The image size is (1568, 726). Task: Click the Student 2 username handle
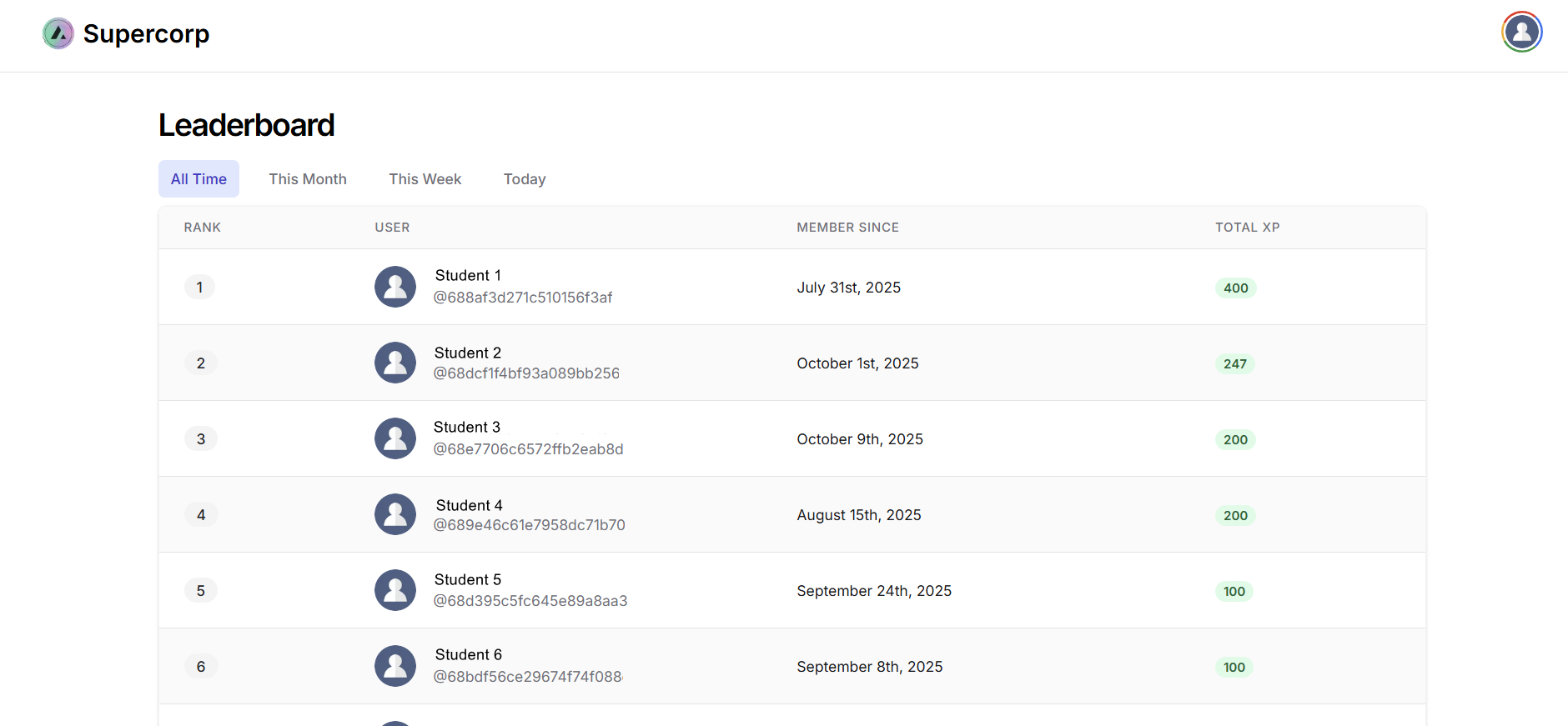pos(526,373)
